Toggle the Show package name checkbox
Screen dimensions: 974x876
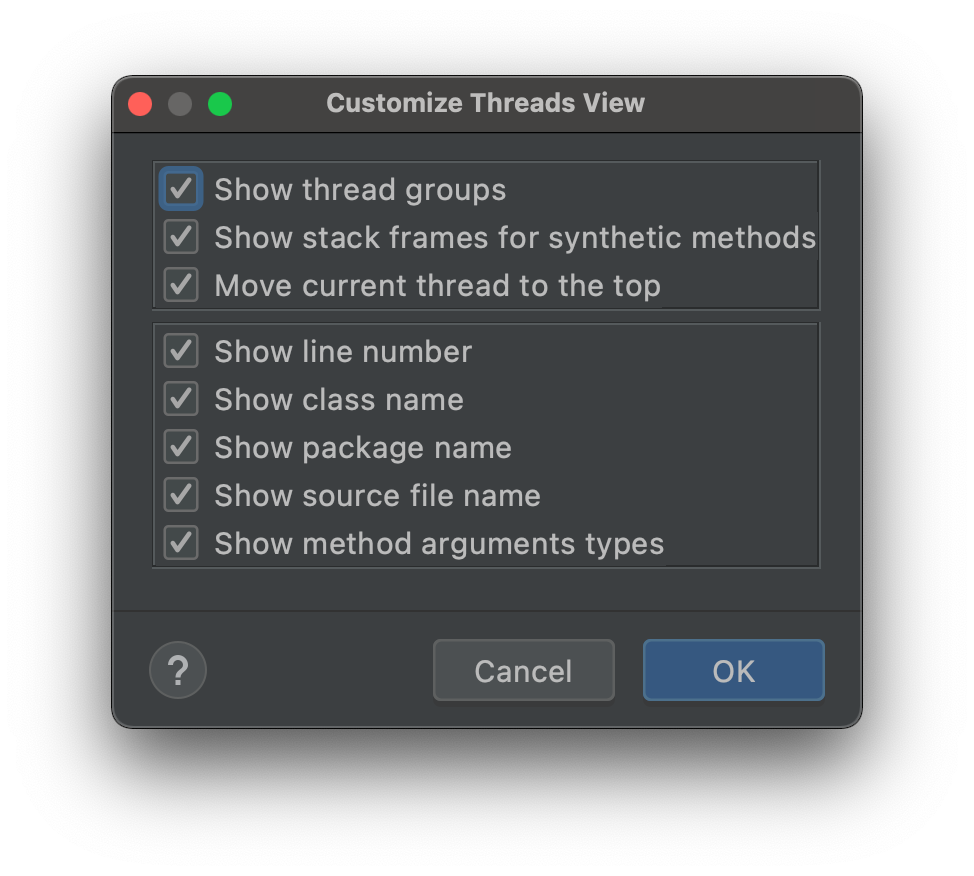[181, 447]
